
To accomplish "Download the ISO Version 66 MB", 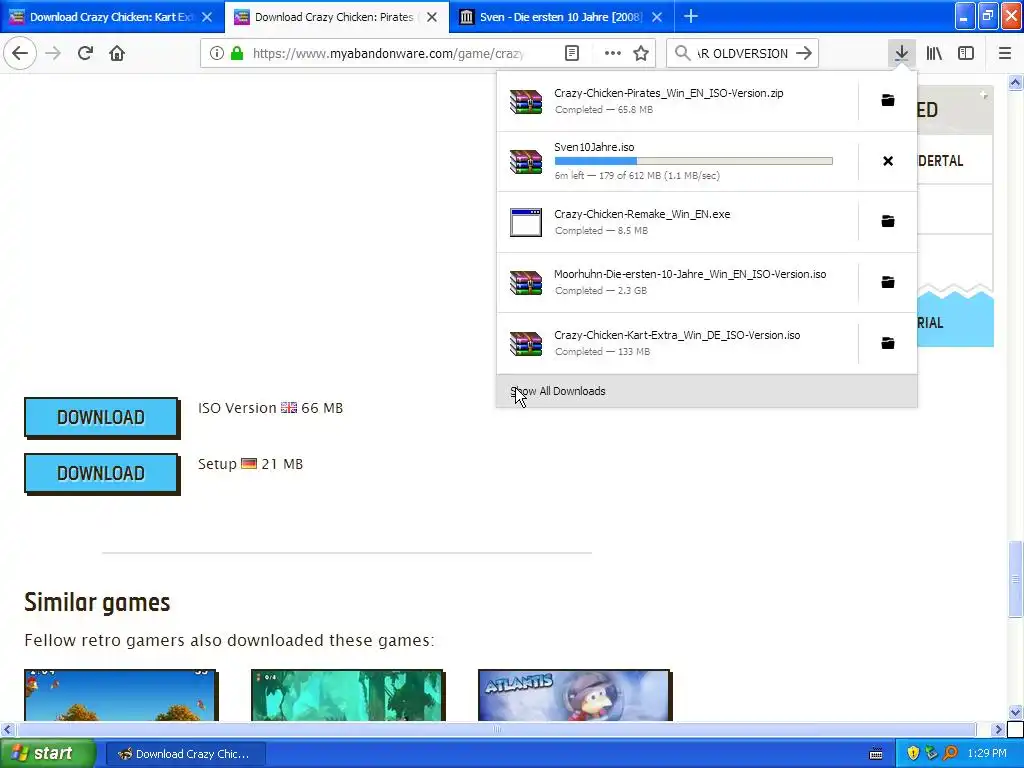I will (x=101, y=417).
